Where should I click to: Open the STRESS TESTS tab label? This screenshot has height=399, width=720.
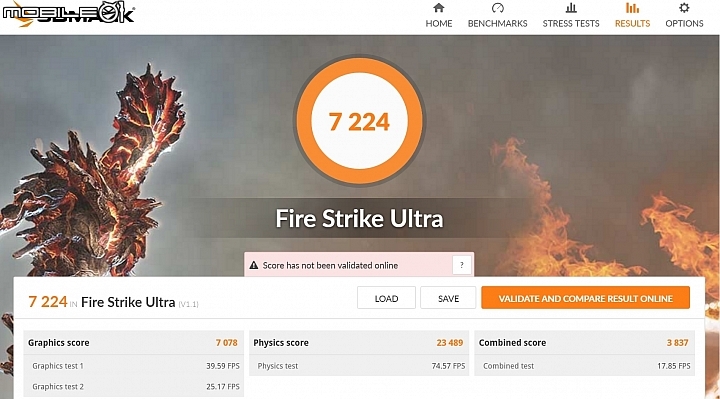[571, 23]
